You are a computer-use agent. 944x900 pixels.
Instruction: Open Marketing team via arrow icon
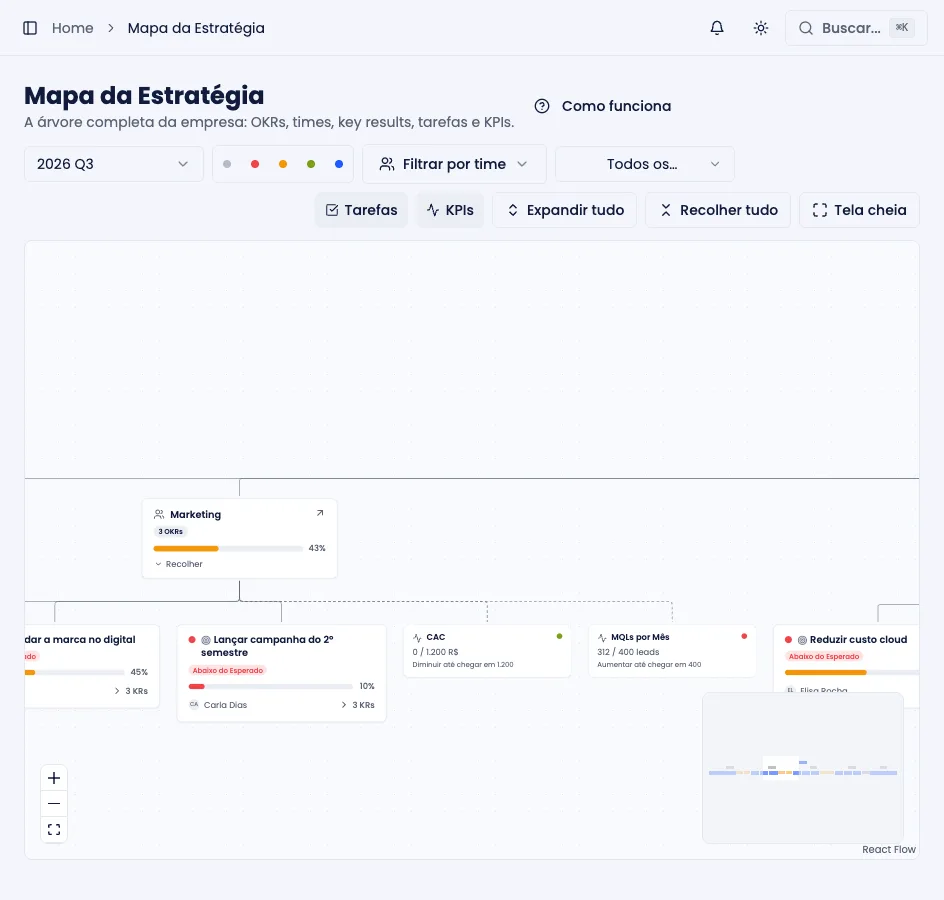pos(320,514)
